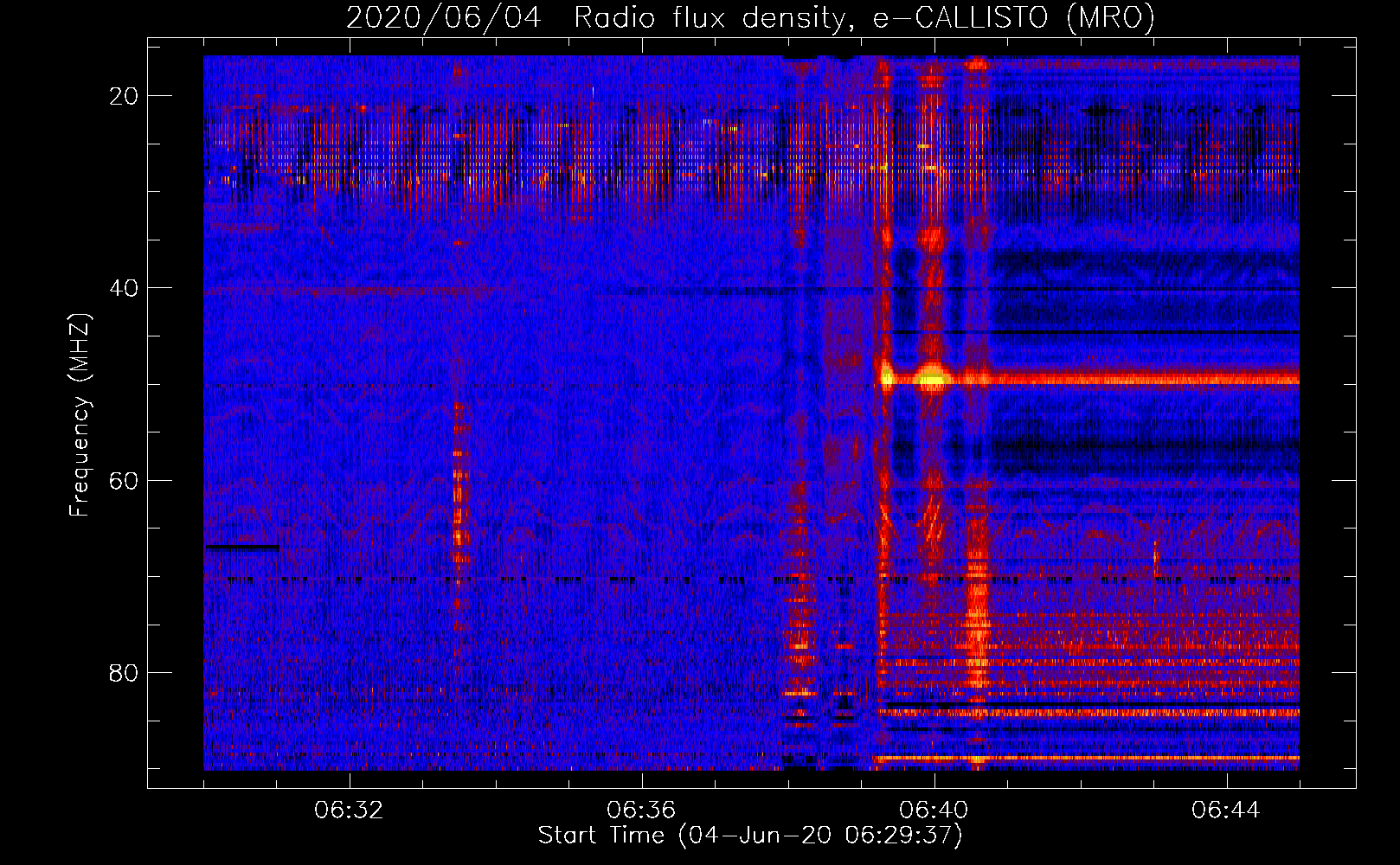
Task: Click the short black bar near 67 MHz at plot start
Action: (x=242, y=547)
